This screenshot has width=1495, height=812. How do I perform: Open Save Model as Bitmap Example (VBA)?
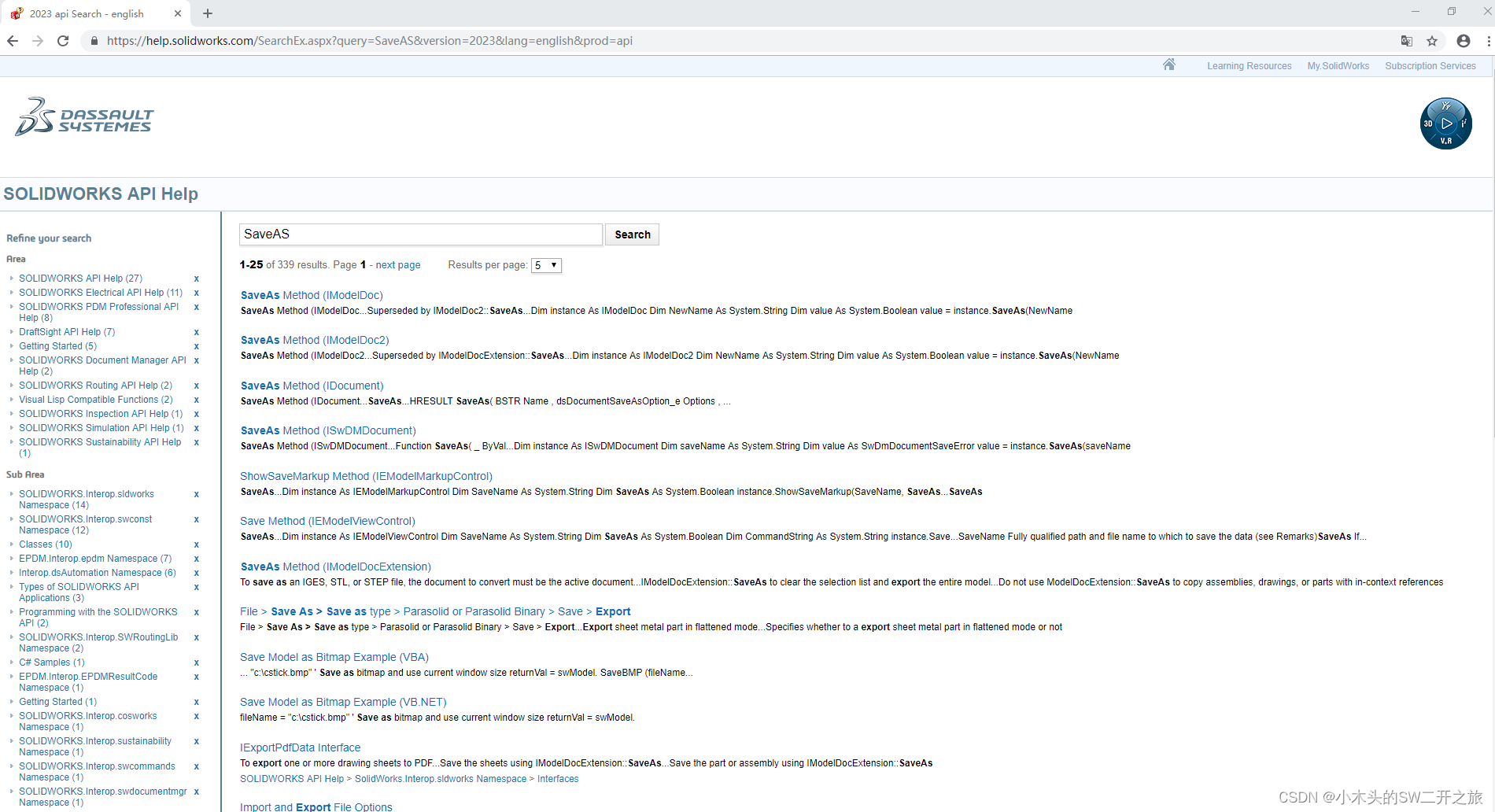click(x=334, y=657)
